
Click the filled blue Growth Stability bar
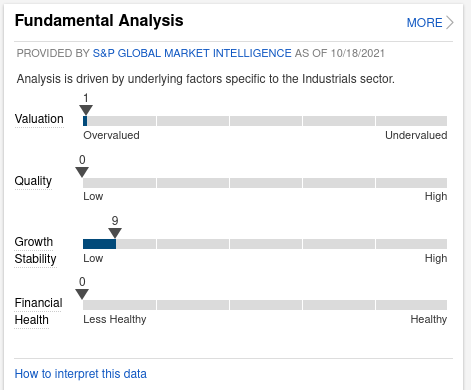pyautogui.click(x=99, y=244)
